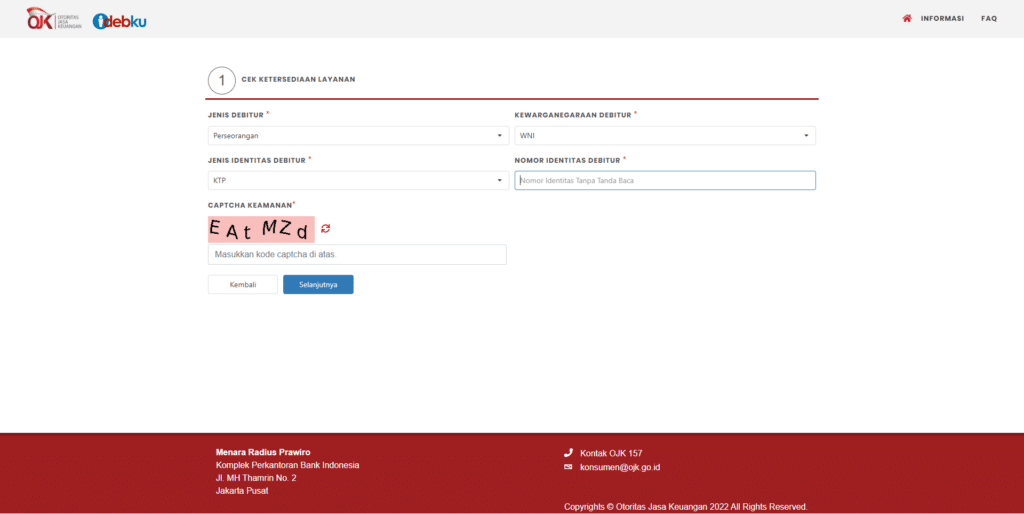
Task: Click the phone icon near Kontak OJK
Action: (x=568, y=453)
